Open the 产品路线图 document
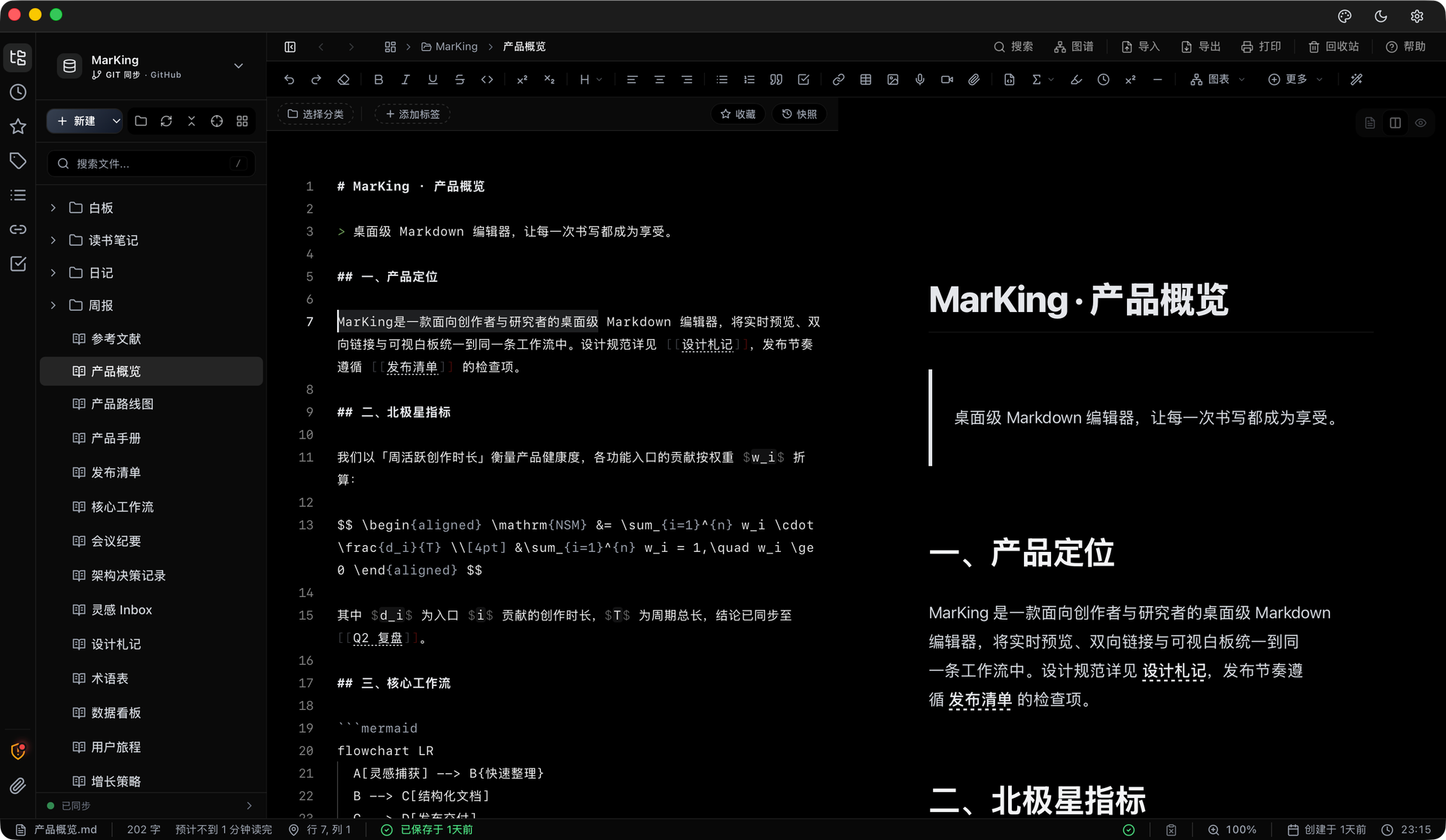The width and height of the screenshot is (1446, 840). [x=151, y=404]
